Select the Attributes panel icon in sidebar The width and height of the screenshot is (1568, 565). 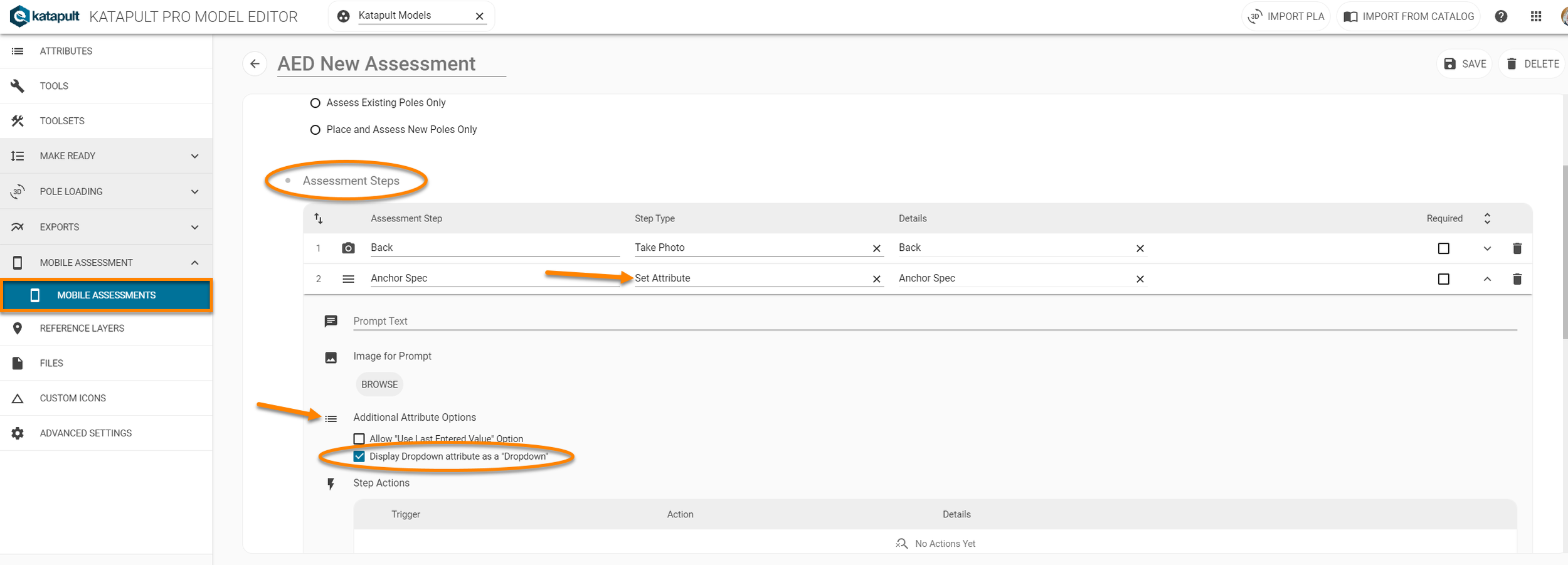[x=18, y=51]
